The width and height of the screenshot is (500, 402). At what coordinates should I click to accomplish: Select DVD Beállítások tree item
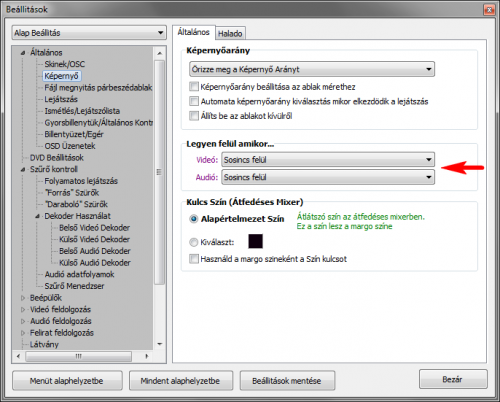[57, 158]
